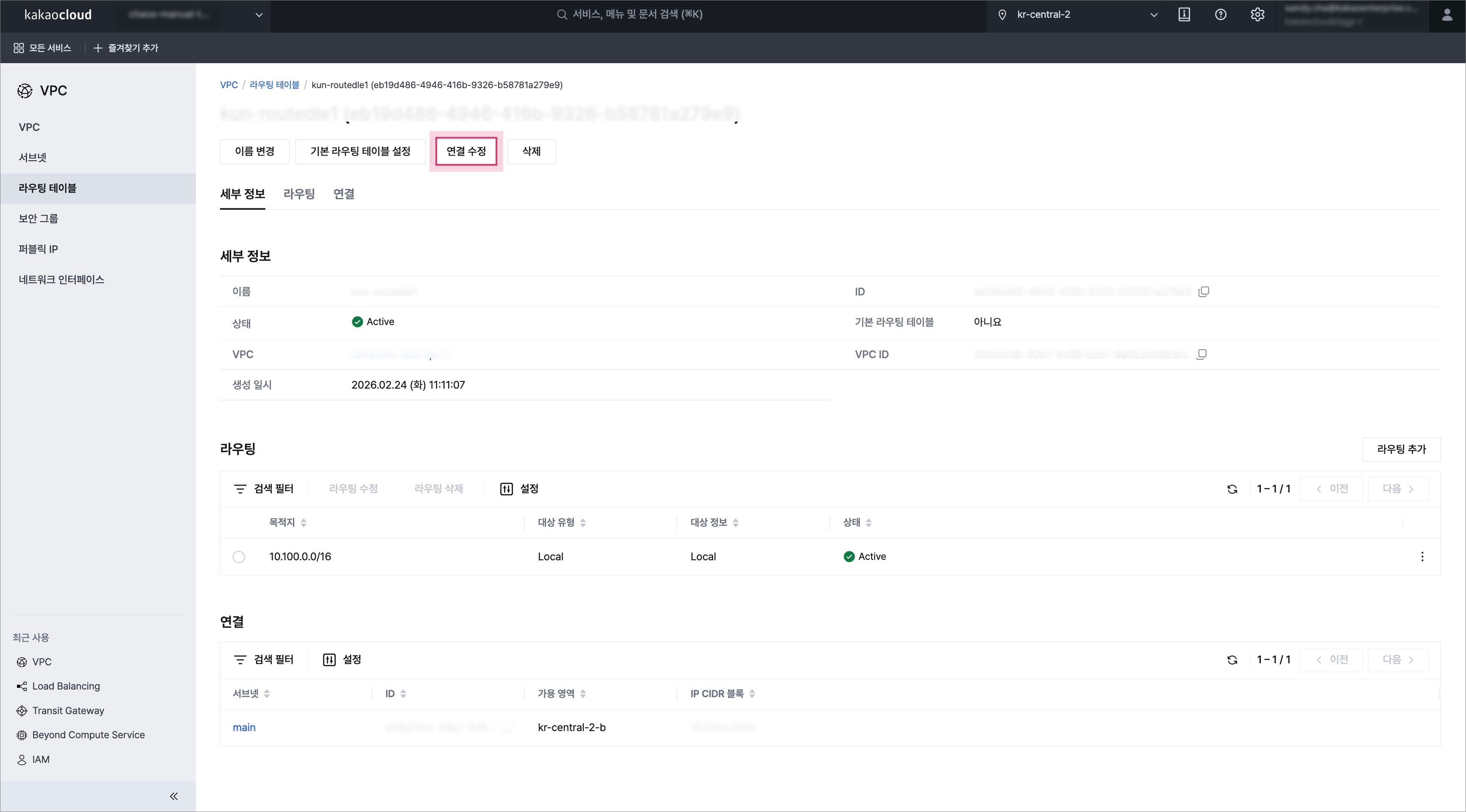Open the main subnet link

(x=244, y=727)
